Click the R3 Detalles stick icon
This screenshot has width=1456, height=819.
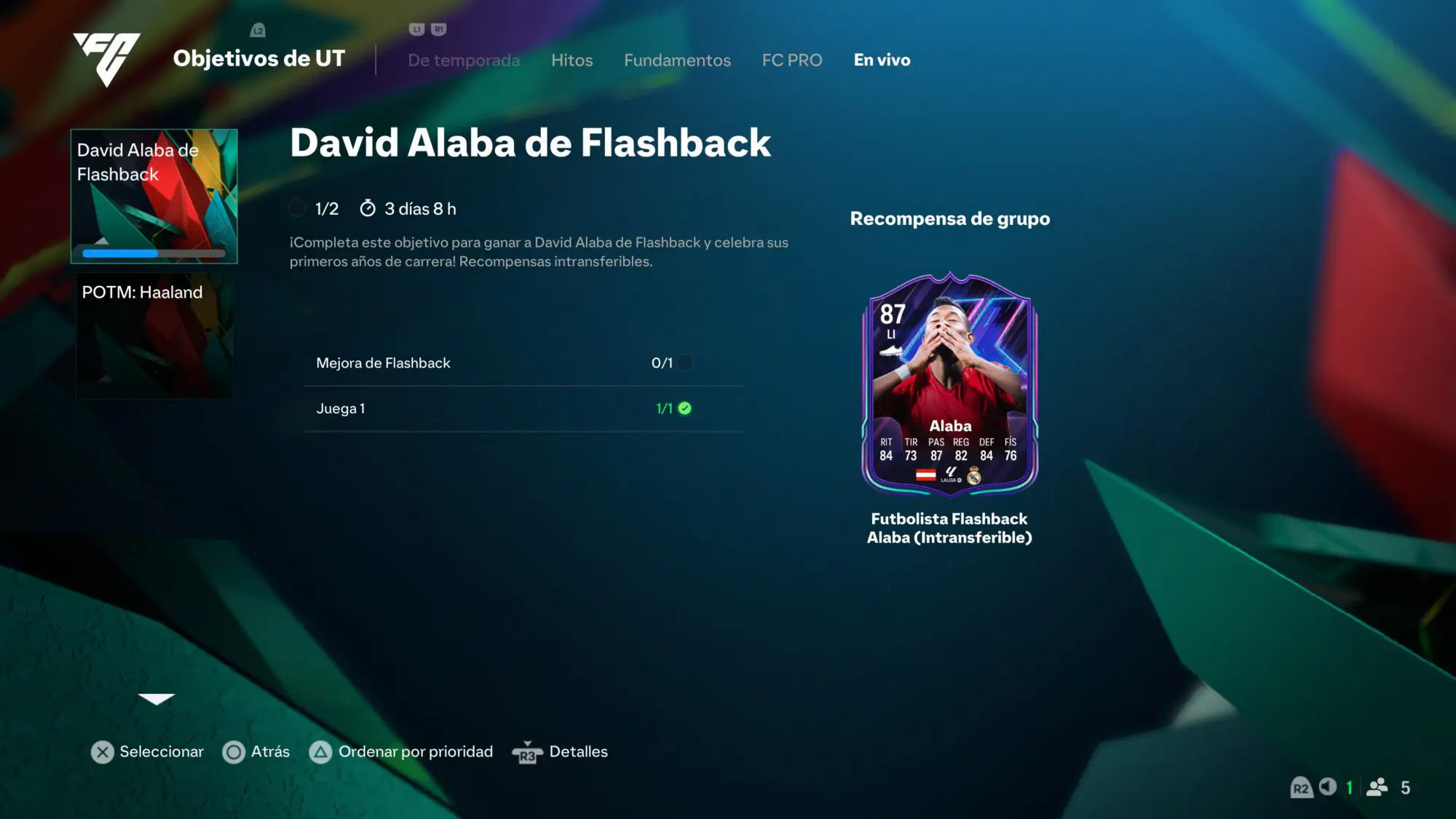coord(527,753)
